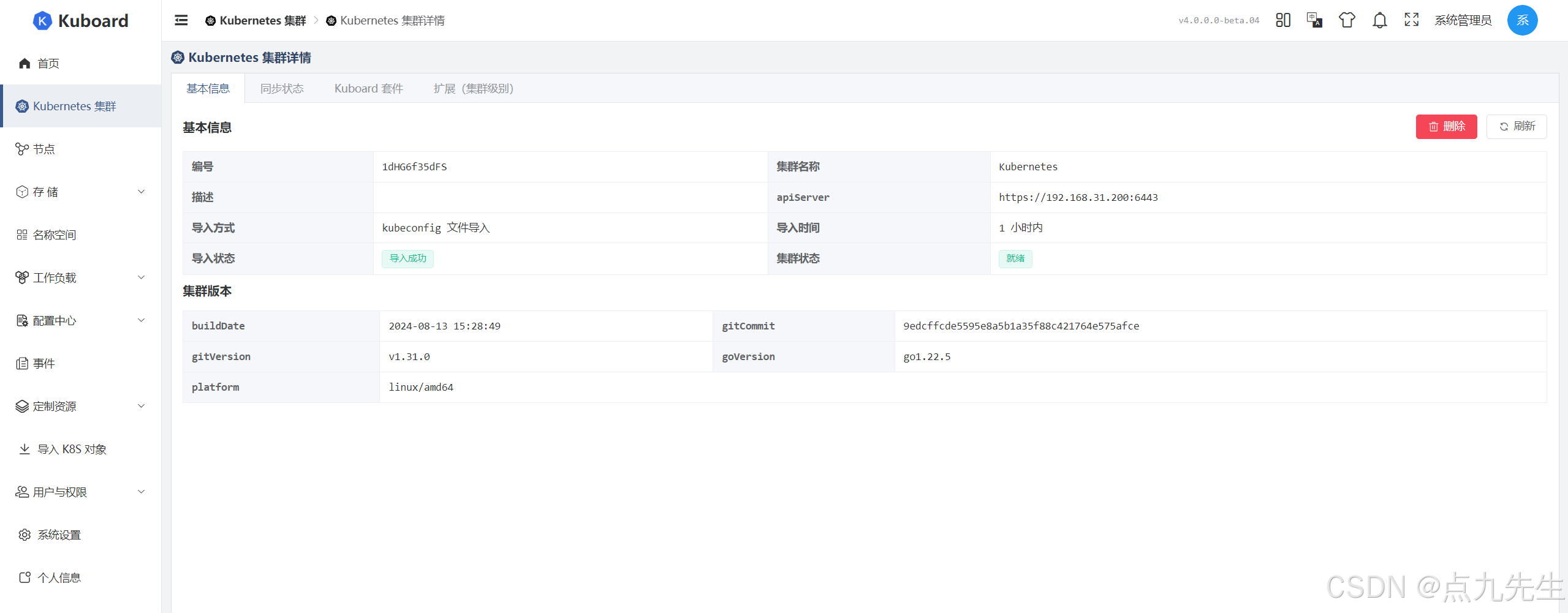Click the goVersion value go1.22.5
The width and height of the screenshot is (1568, 613).
[x=927, y=356]
